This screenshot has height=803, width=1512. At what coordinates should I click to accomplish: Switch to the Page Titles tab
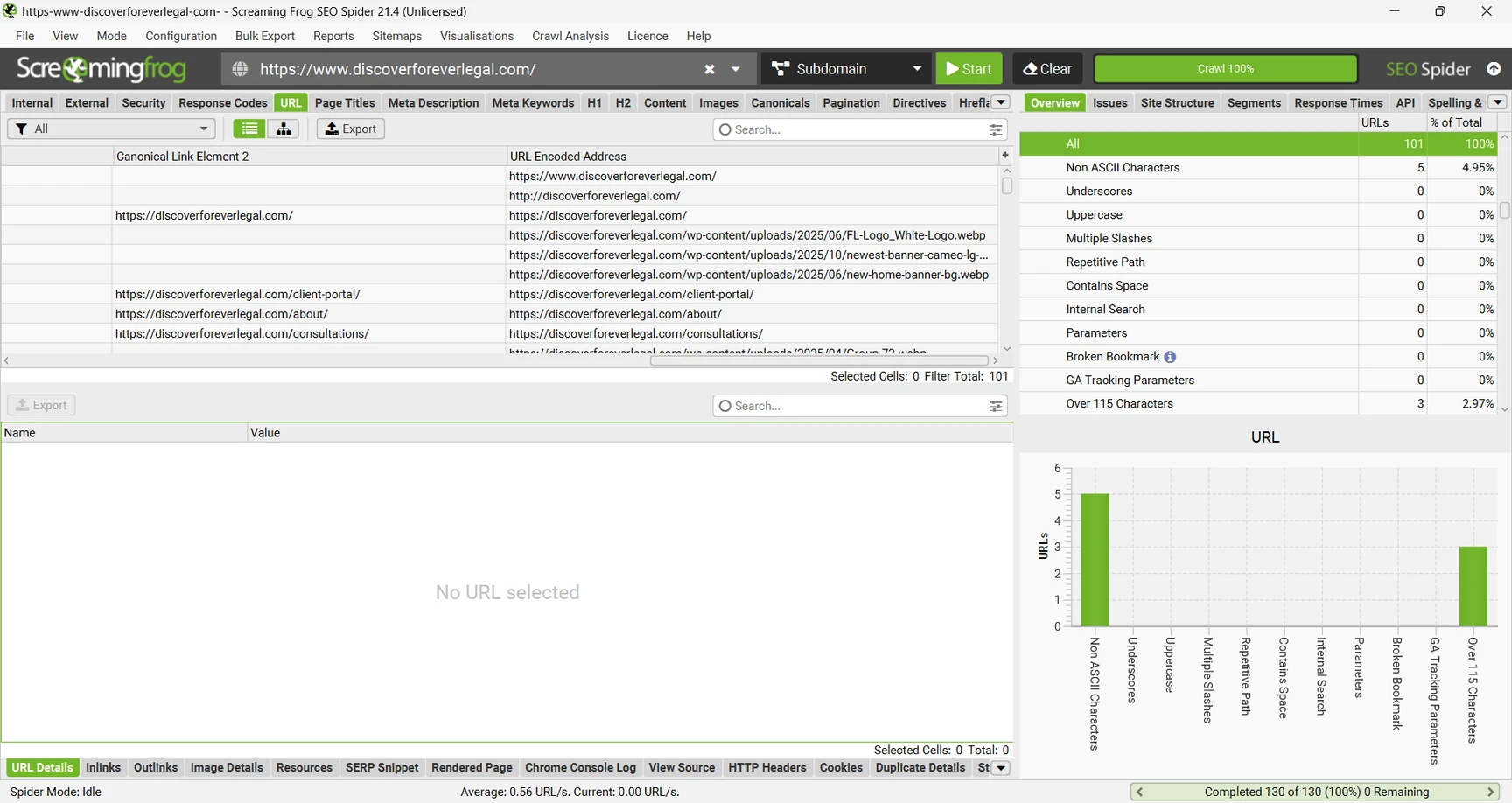345,102
